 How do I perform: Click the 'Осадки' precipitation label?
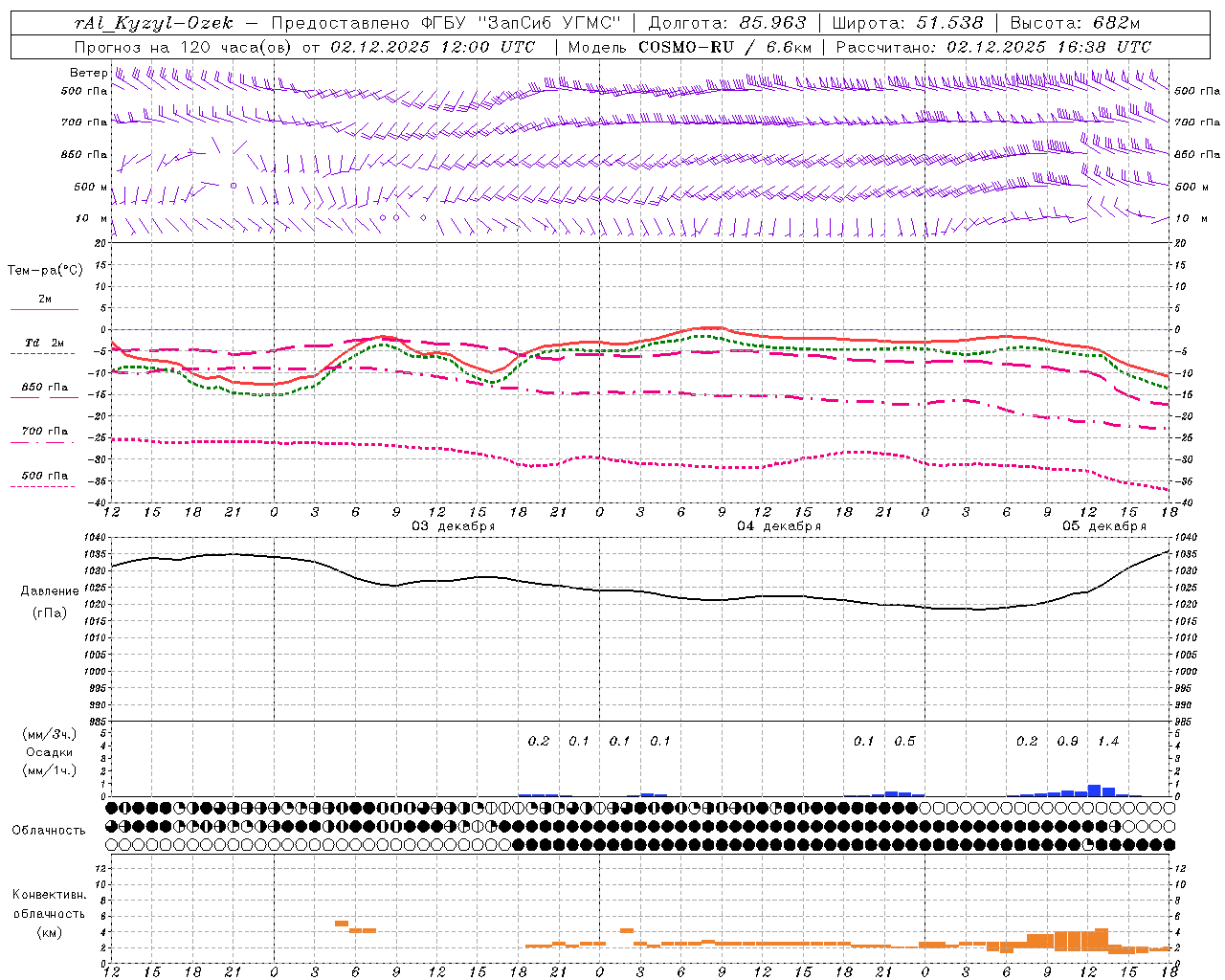[x=50, y=752]
